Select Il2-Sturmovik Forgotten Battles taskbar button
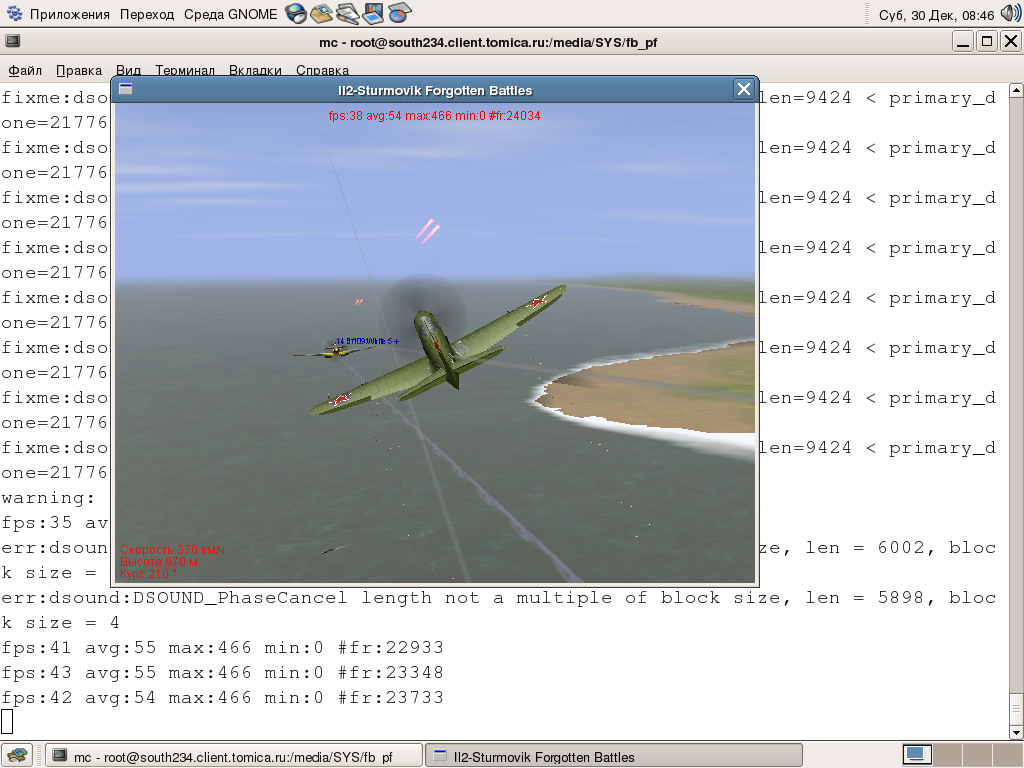1024x768 pixels. point(614,756)
